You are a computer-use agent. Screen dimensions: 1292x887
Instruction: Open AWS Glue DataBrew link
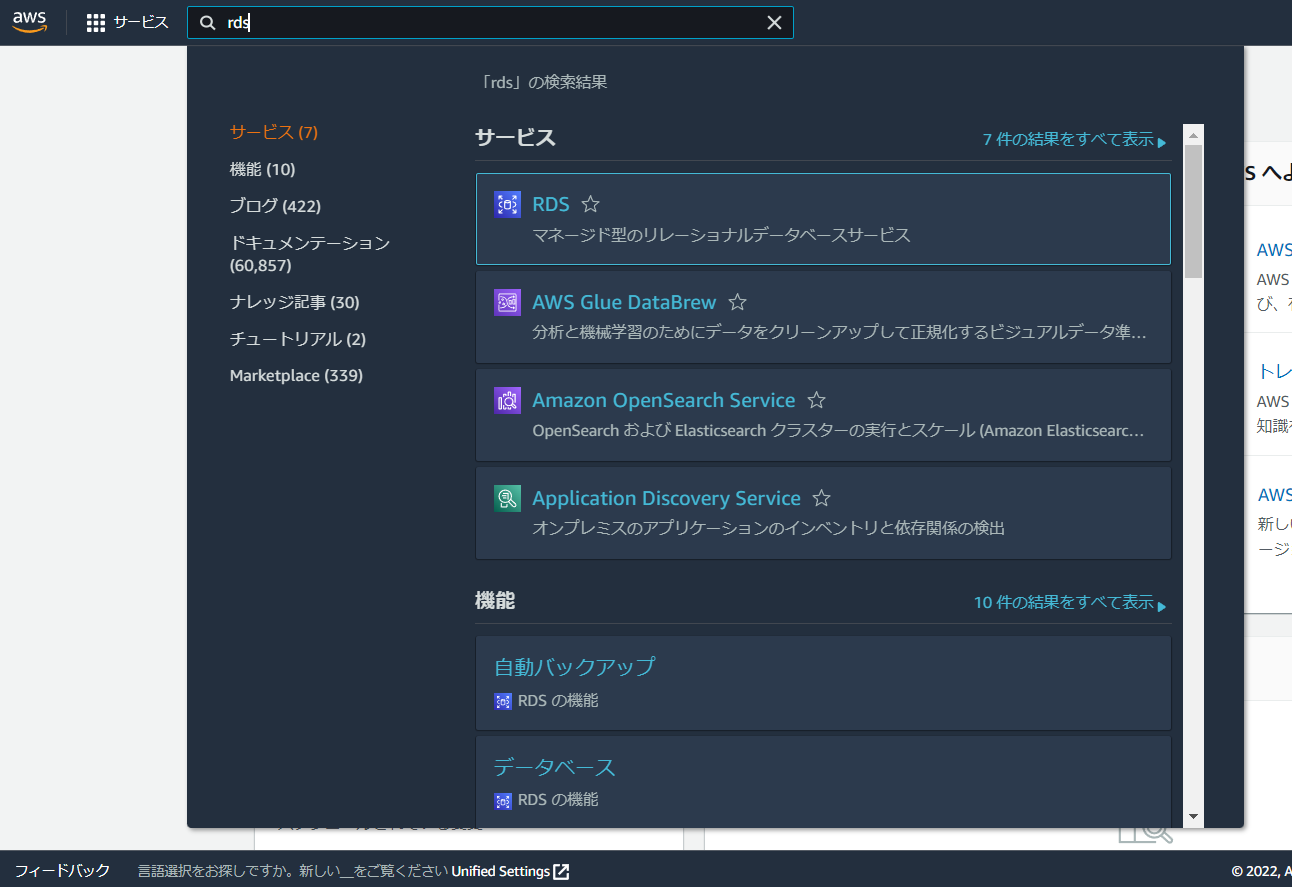point(624,302)
